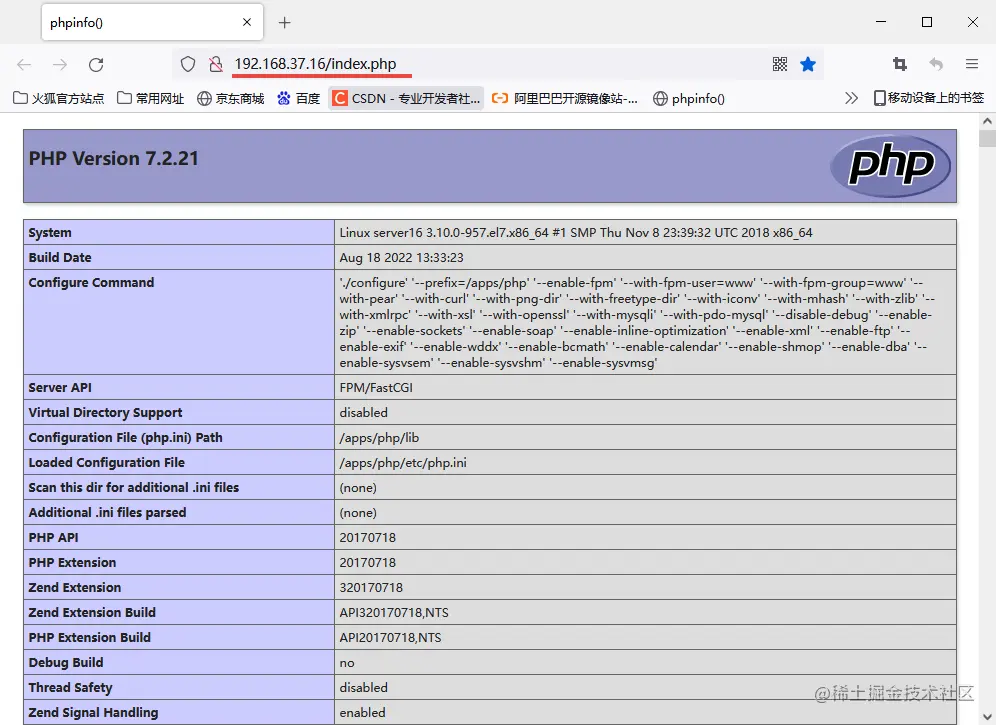
Task: Click the Scan this dir for additional .ini files label
Action: coord(133,487)
